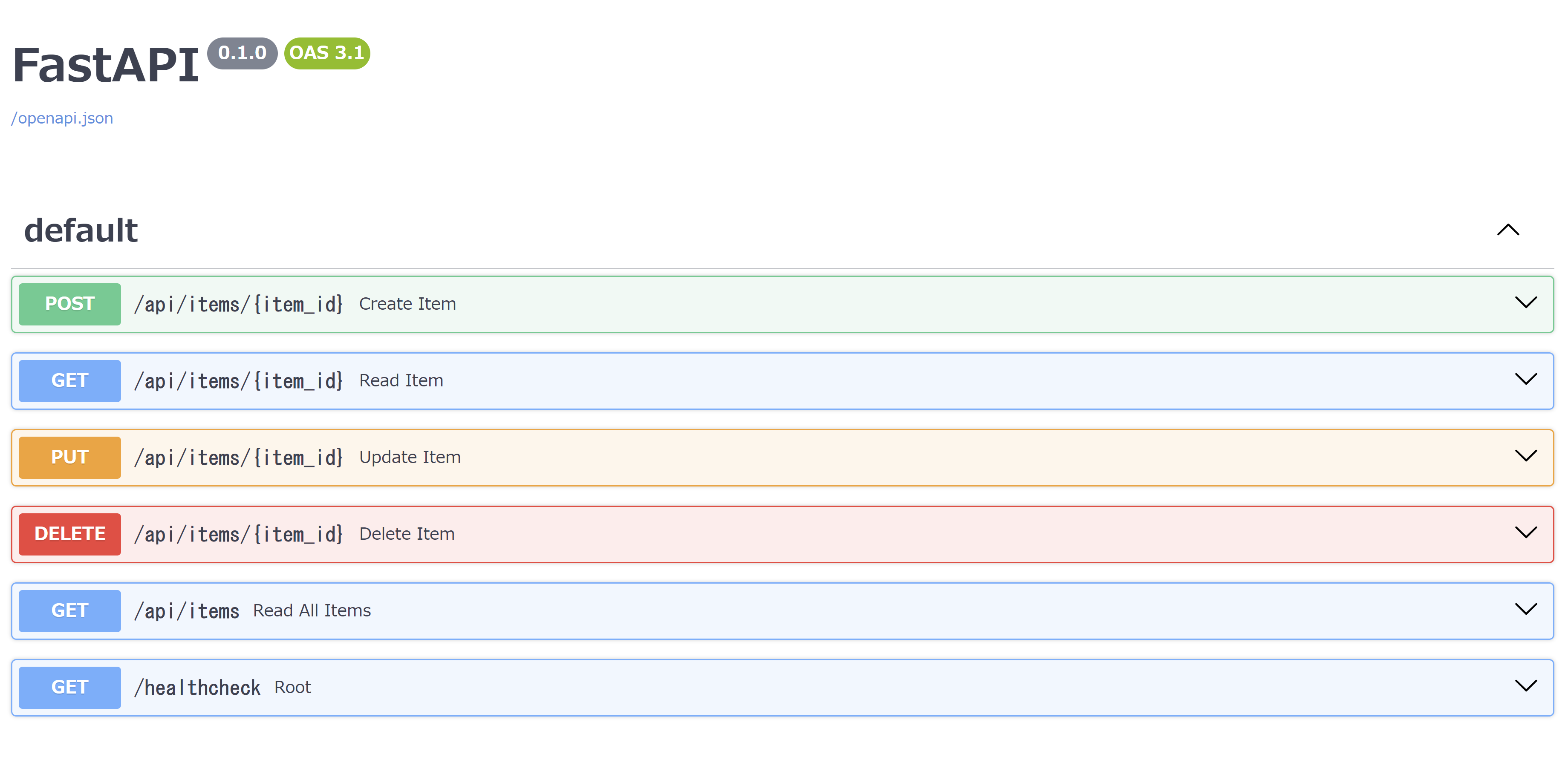Click the default section heading
Viewport: 1568px width, 757px height.
[x=81, y=230]
